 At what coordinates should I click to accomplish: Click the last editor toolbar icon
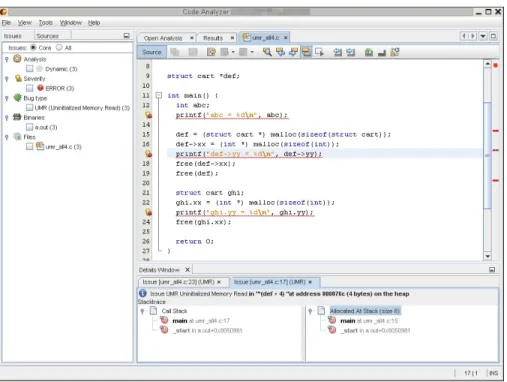(x=395, y=52)
